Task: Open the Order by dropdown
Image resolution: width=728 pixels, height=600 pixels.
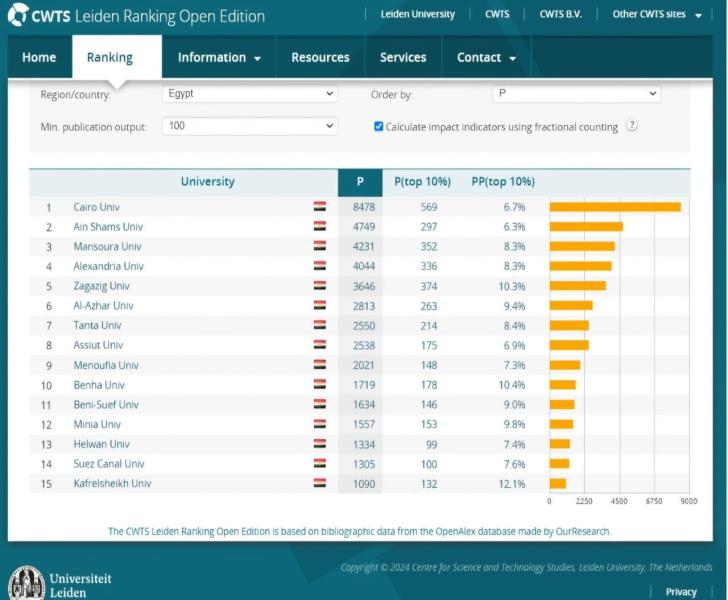Action: pyautogui.click(x=576, y=93)
